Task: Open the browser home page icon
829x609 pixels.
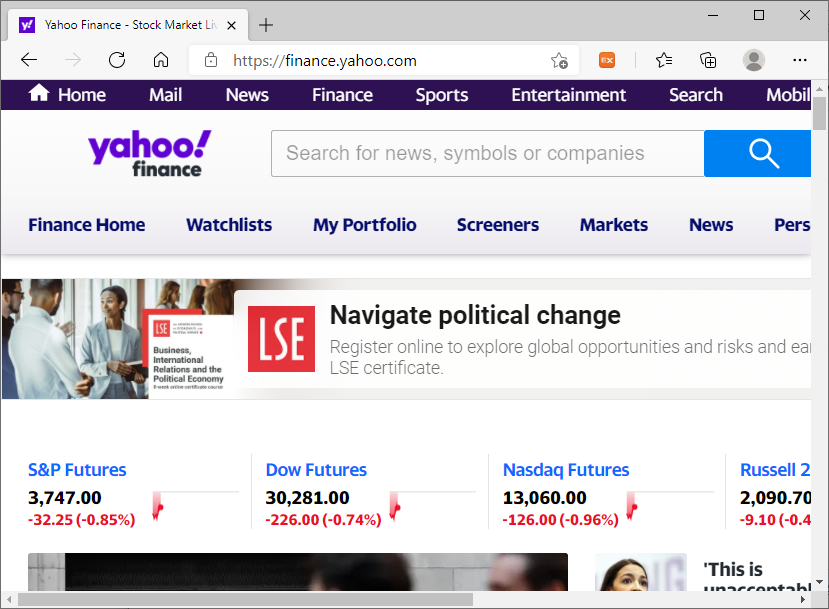Action: 161,60
